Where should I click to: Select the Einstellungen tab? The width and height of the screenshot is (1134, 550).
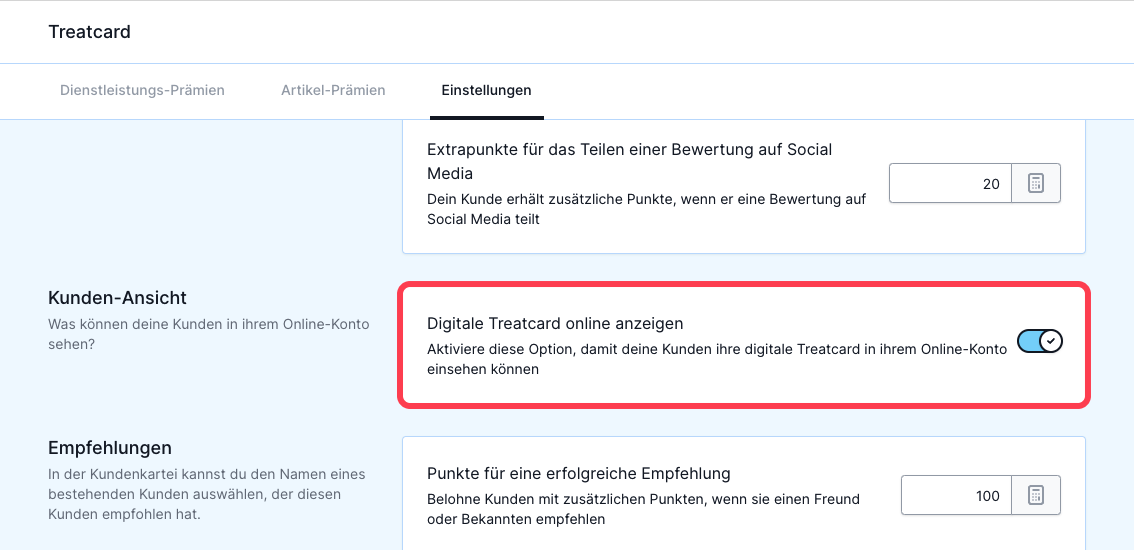click(x=487, y=90)
